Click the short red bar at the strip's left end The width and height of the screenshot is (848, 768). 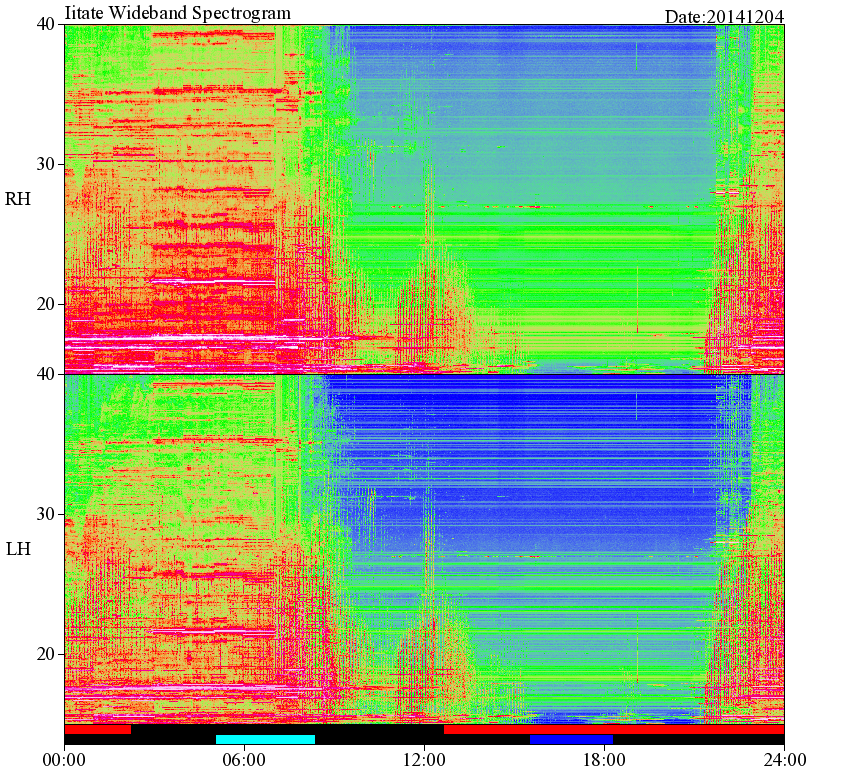(97, 729)
